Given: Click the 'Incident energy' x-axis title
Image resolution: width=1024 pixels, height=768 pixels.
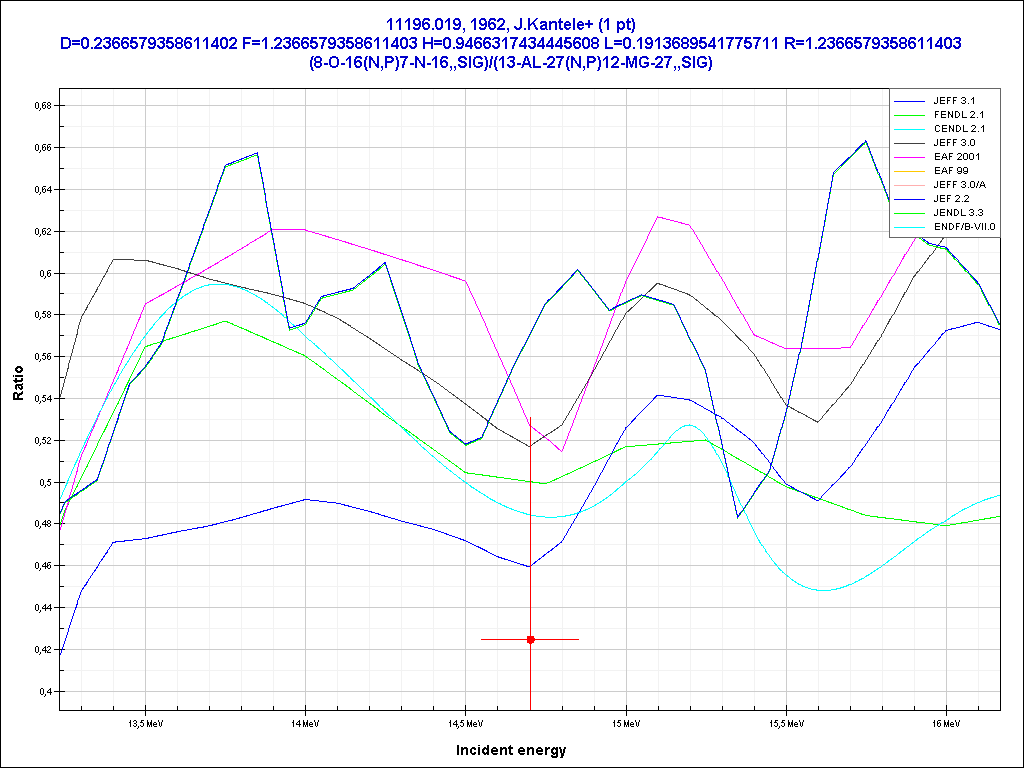Looking at the screenshot, I should (511, 750).
